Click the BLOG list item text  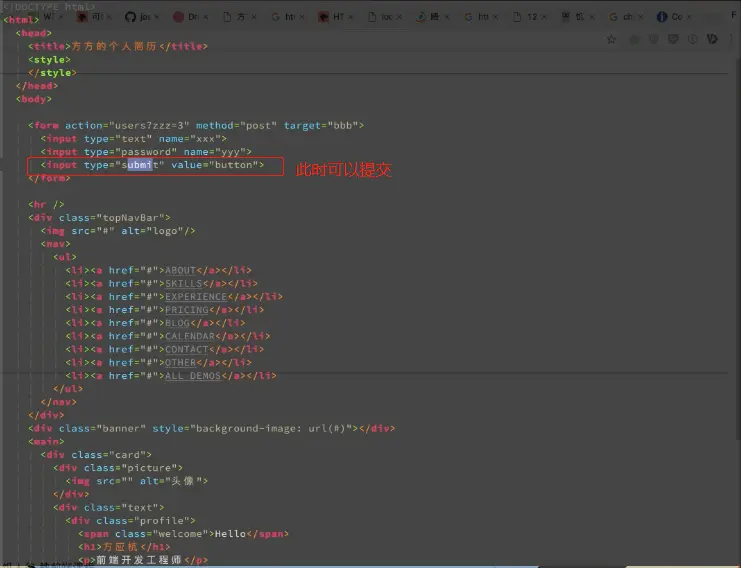177,323
